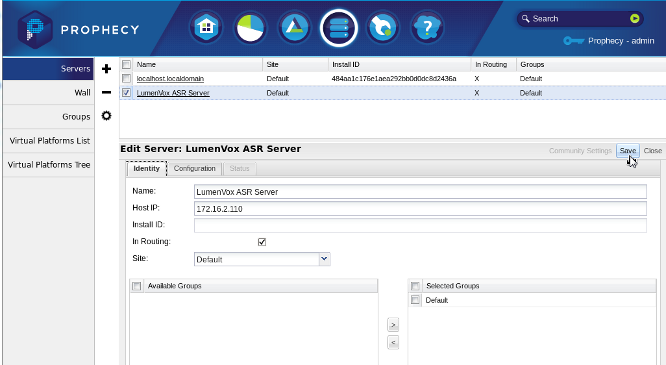The image size is (666, 365).
Task: Open Virtual Platforms Tree
Action: coord(48,164)
